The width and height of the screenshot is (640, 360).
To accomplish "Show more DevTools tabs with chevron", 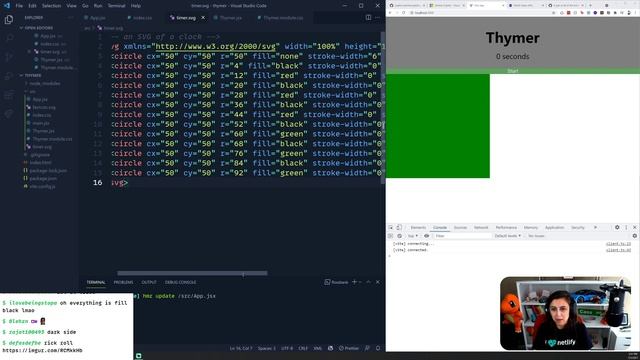I will 596,227.
